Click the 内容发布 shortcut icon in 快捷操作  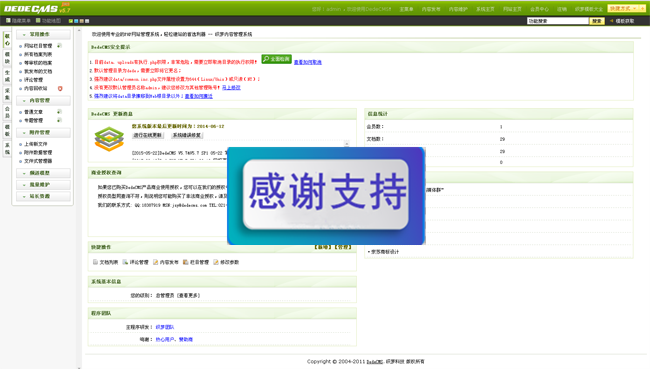pyautogui.click(x=155, y=262)
